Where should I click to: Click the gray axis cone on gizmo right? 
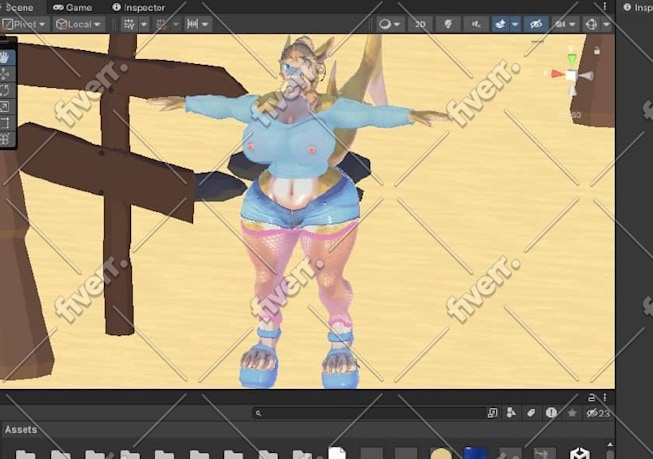point(586,76)
